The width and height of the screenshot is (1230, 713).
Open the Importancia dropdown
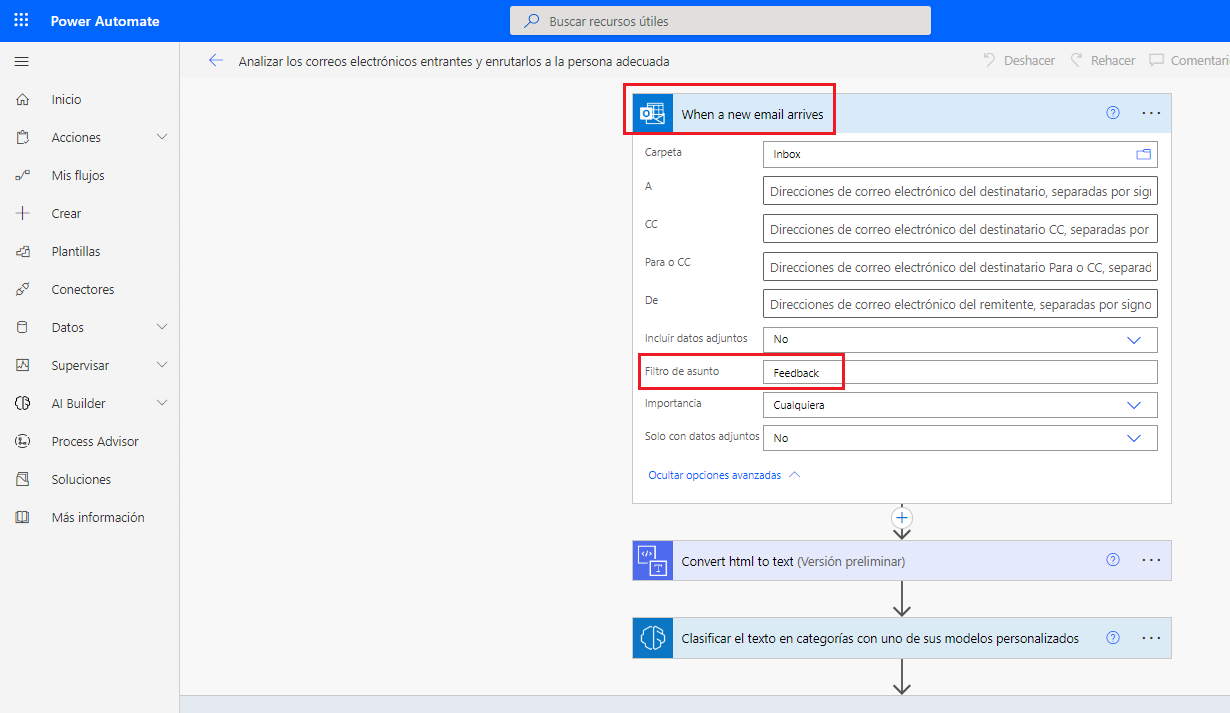click(960, 405)
